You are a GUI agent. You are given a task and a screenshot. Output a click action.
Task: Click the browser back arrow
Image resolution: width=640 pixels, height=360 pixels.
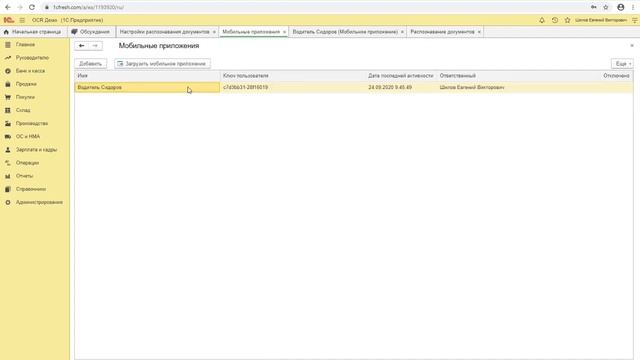pos(8,7)
